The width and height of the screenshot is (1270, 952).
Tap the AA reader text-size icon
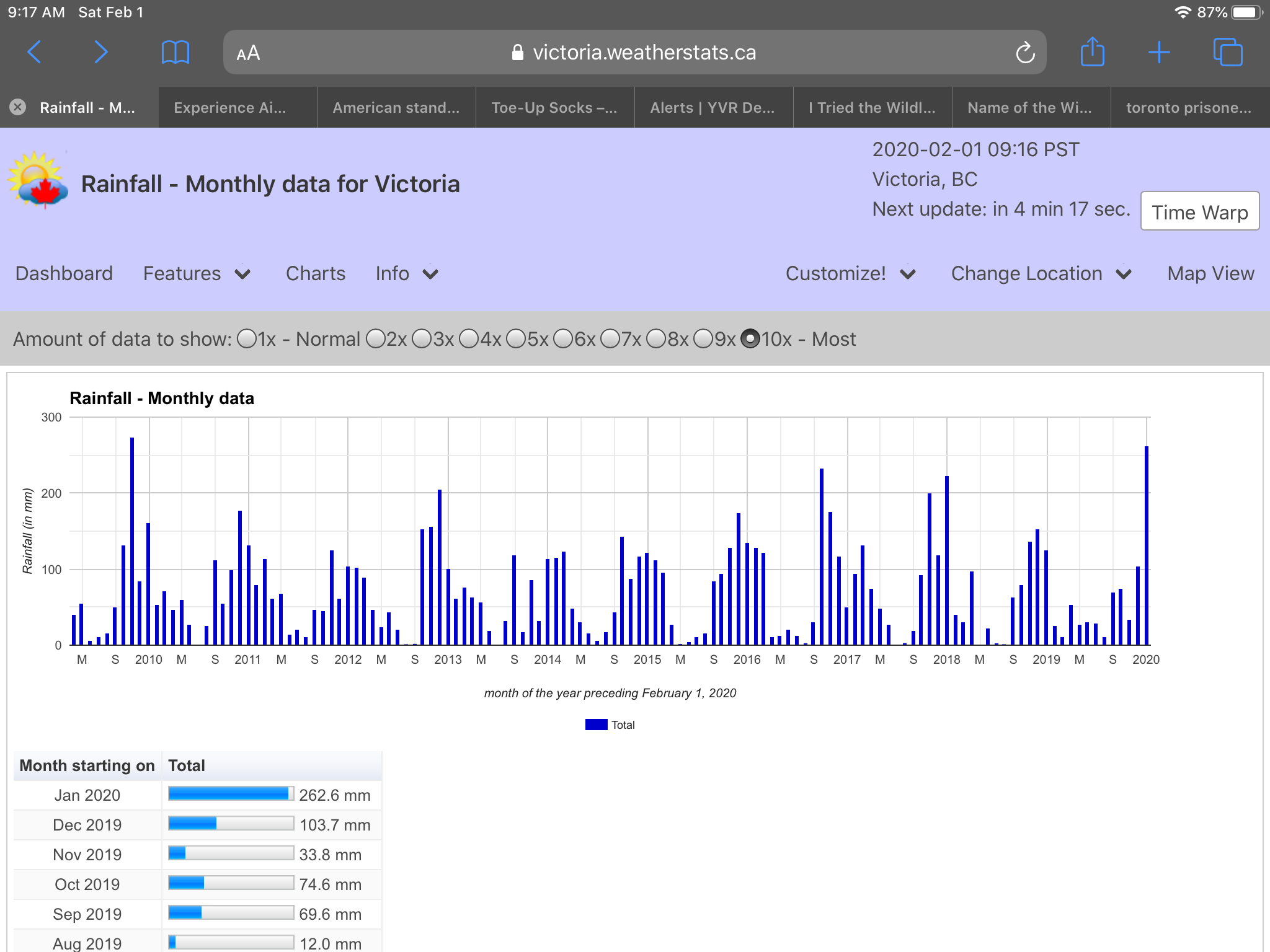(248, 53)
